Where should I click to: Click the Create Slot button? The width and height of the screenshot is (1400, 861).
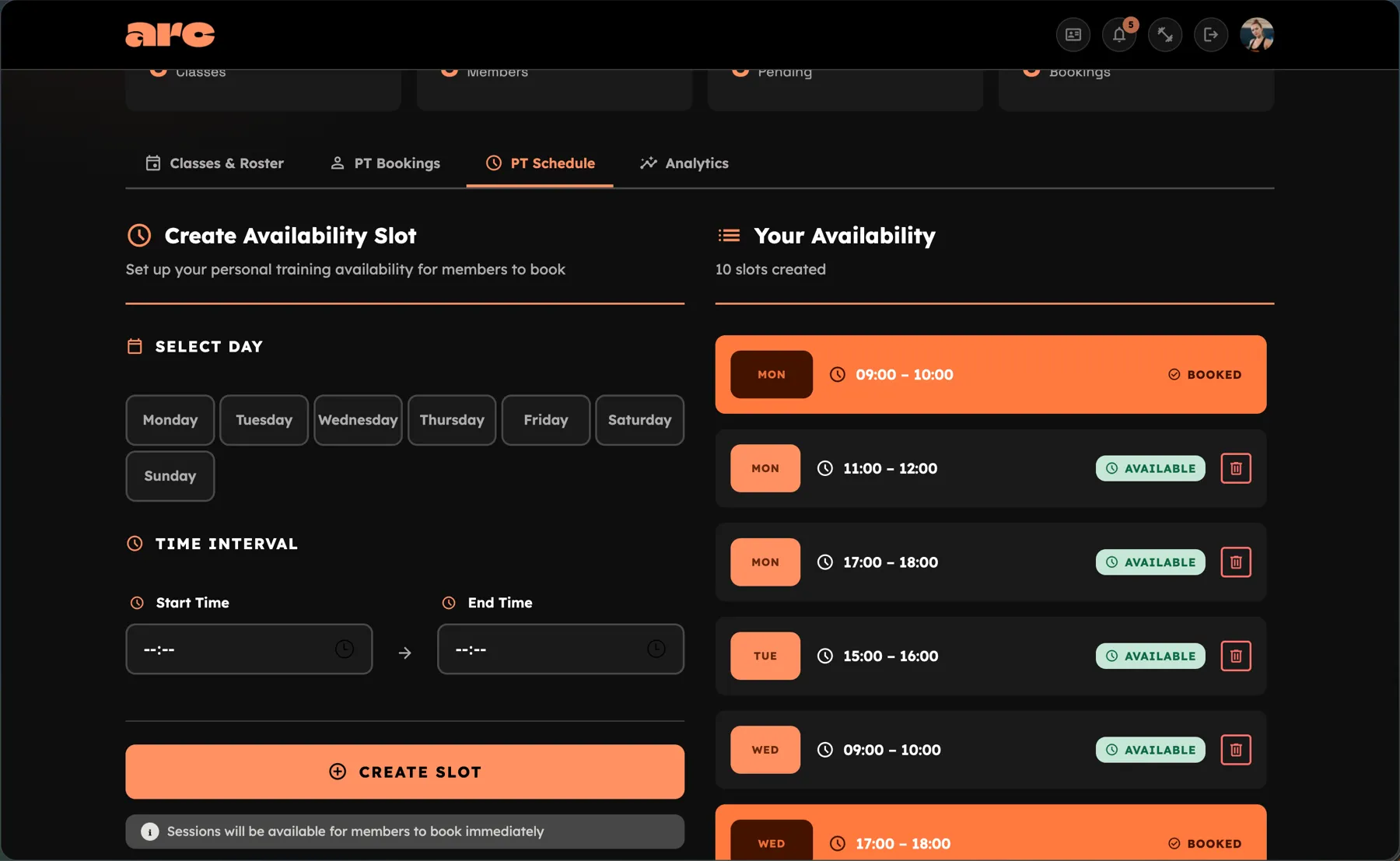click(405, 772)
